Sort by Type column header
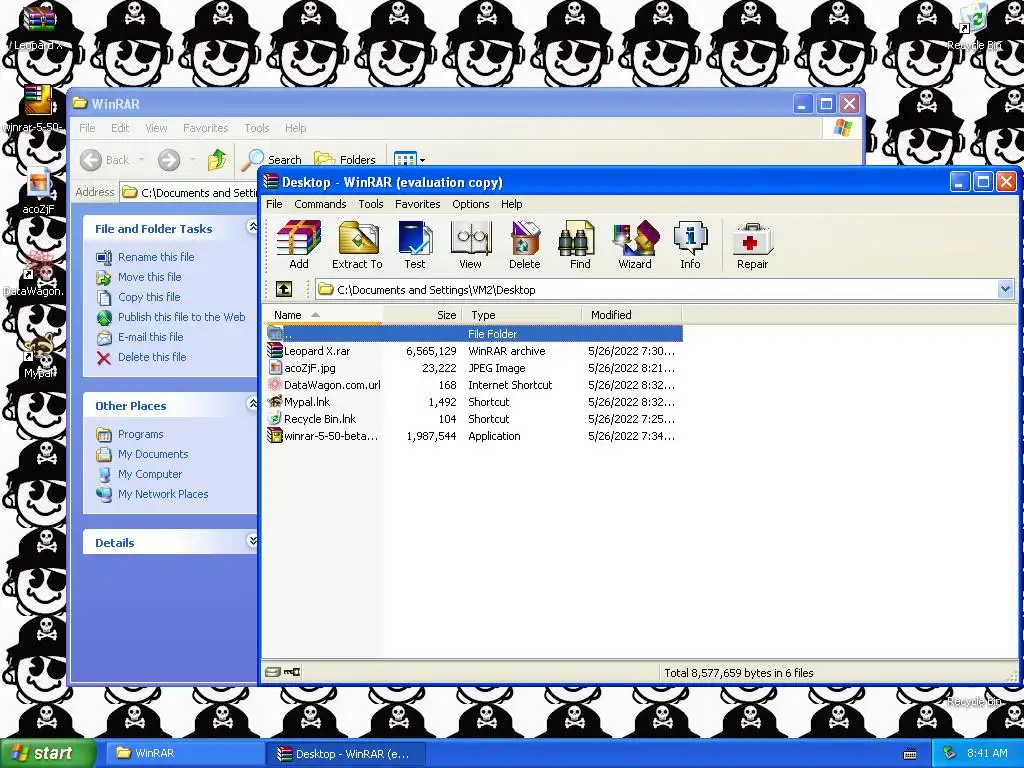The image size is (1024, 768). coord(522,315)
